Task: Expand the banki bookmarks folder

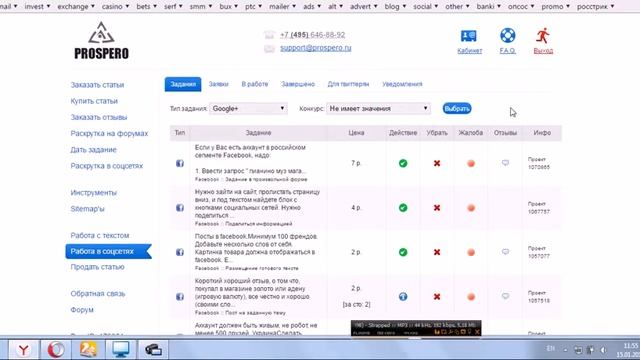Action: pos(488,7)
